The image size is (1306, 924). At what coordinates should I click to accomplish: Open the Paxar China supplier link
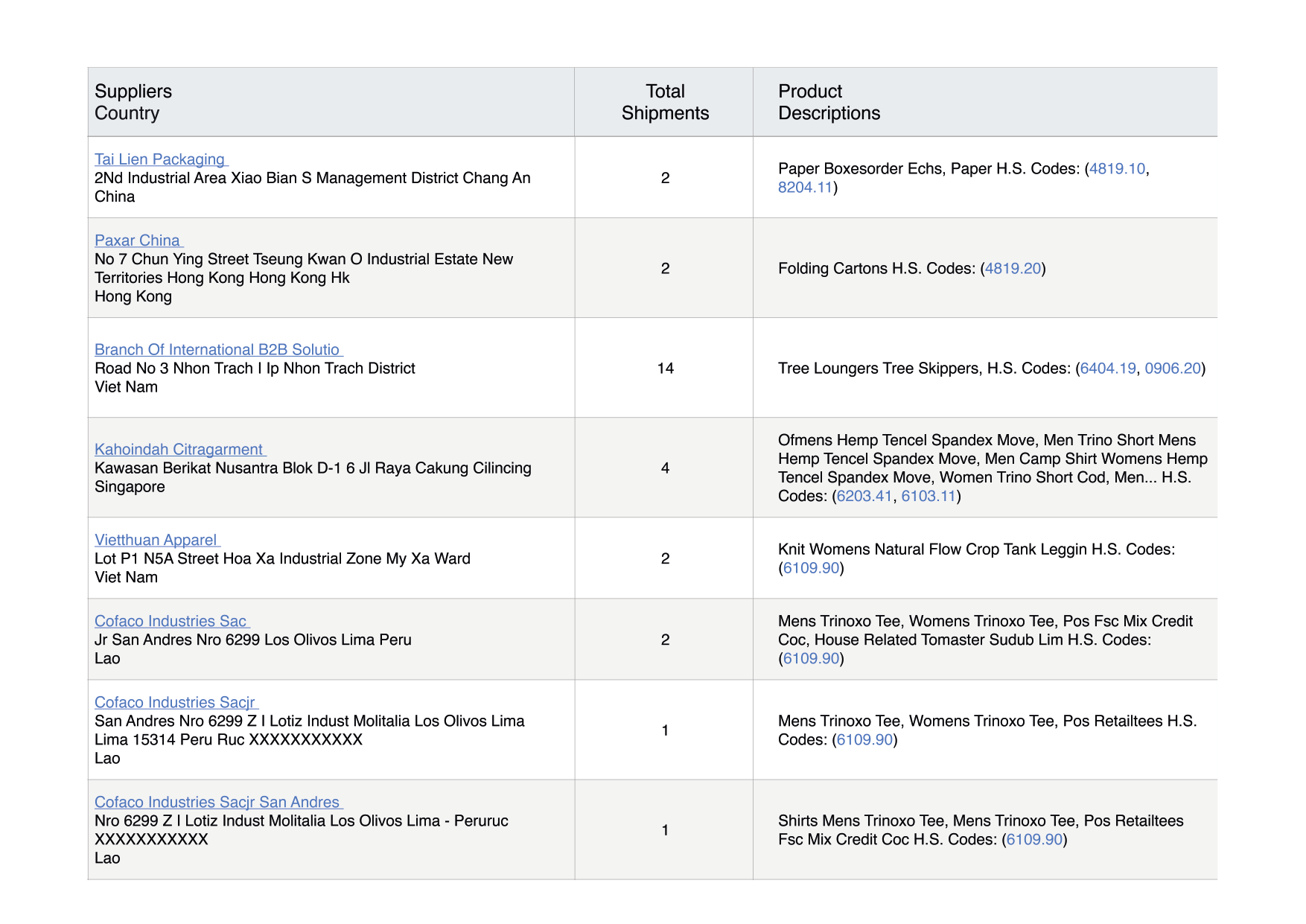click(138, 240)
